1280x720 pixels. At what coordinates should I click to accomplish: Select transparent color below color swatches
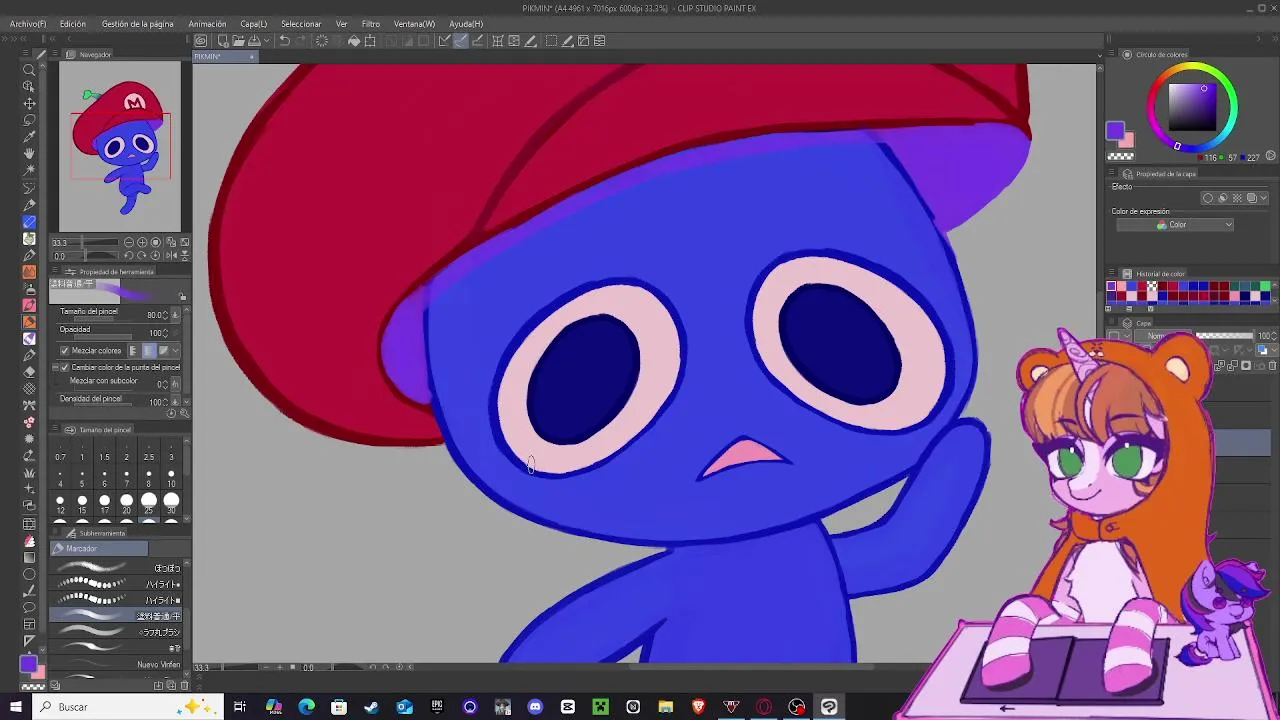pos(33,687)
